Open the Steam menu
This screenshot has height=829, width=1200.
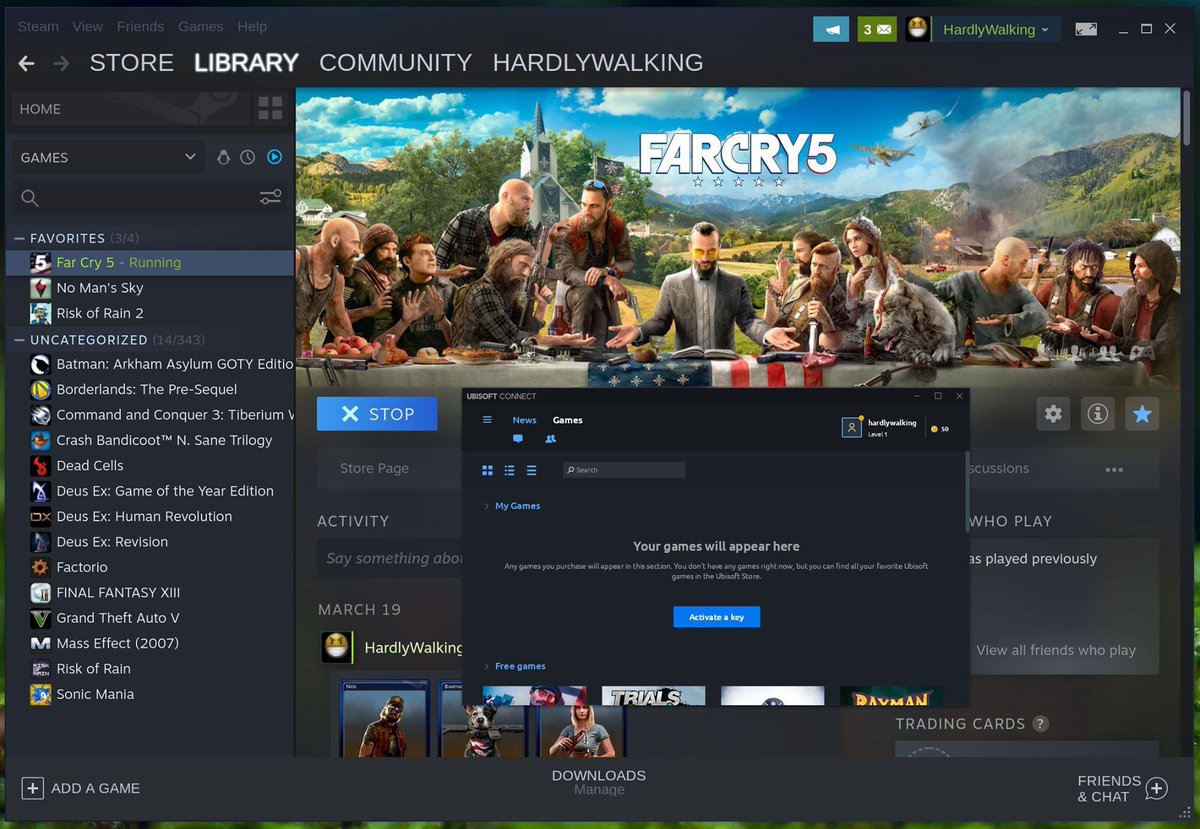click(38, 26)
